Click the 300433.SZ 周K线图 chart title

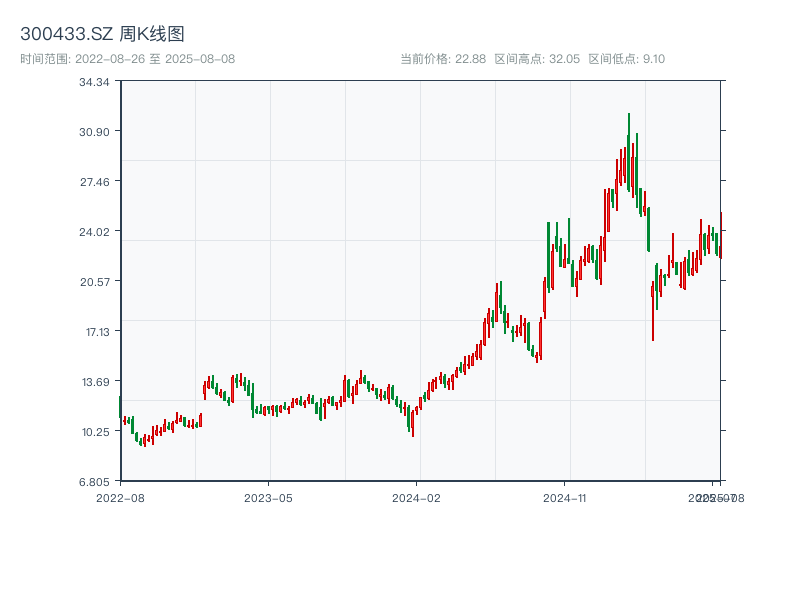click(102, 34)
